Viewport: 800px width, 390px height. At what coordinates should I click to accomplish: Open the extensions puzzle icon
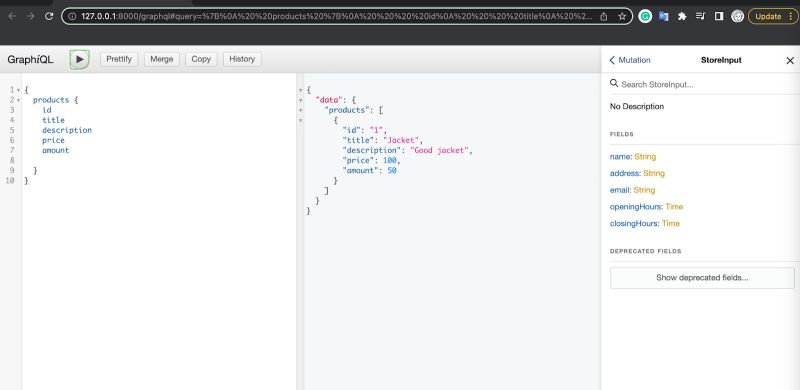[x=682, y=16]
